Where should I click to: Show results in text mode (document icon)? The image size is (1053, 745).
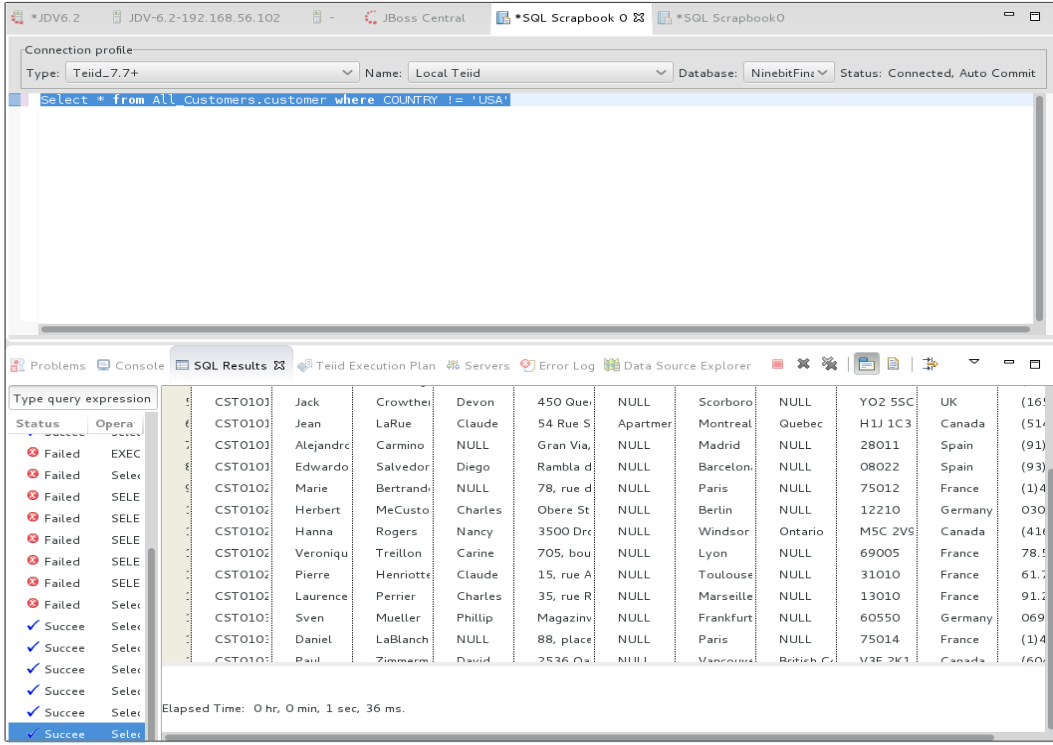click(893, 365)
